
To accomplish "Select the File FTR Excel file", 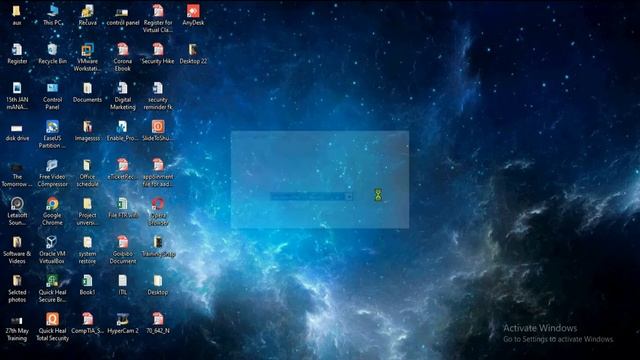I will click(122, 207).
